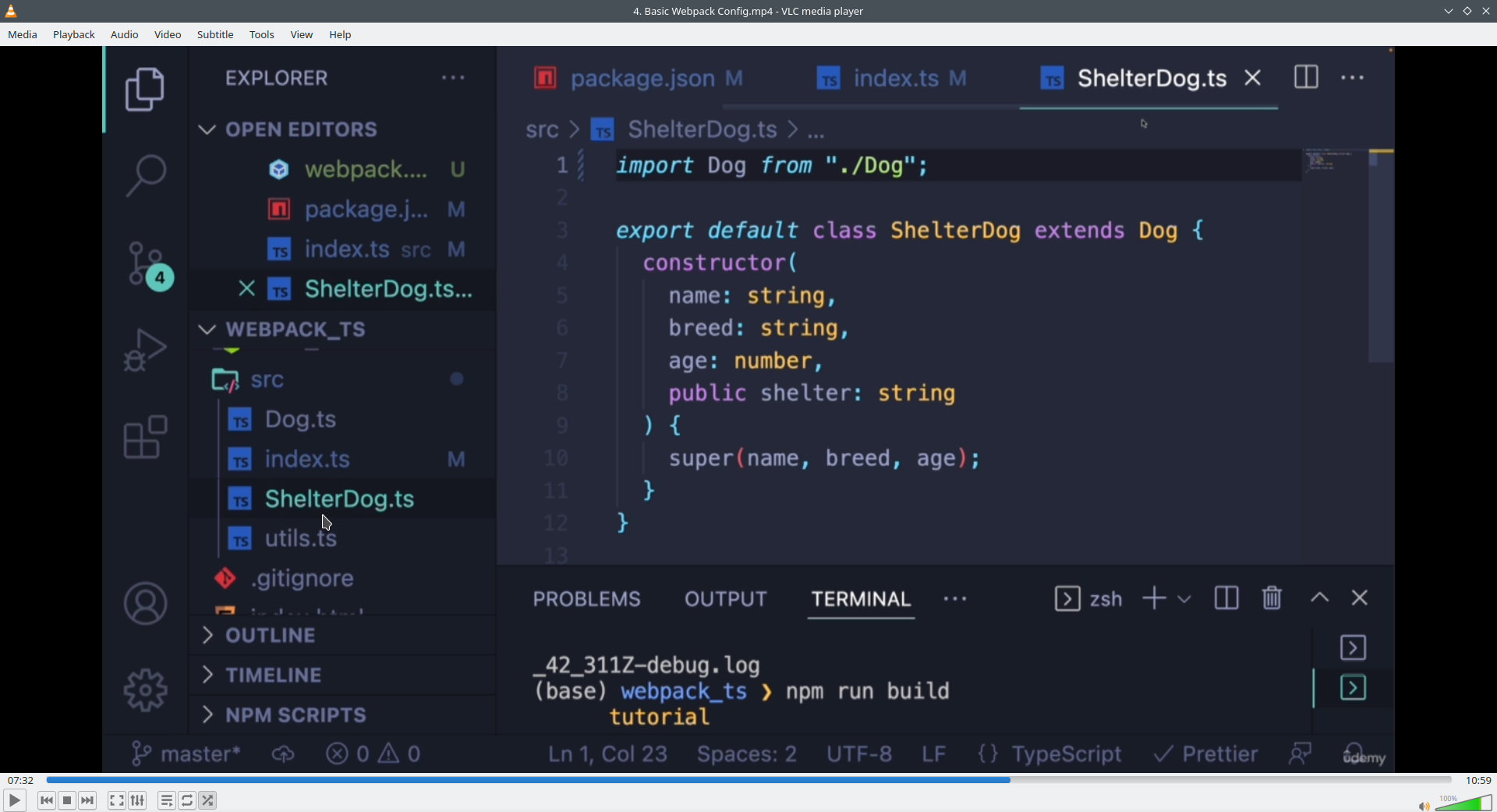This screenshot has height=812, width=1497.
Task: Collapse the Open Editors section
Action: [207, 129]
